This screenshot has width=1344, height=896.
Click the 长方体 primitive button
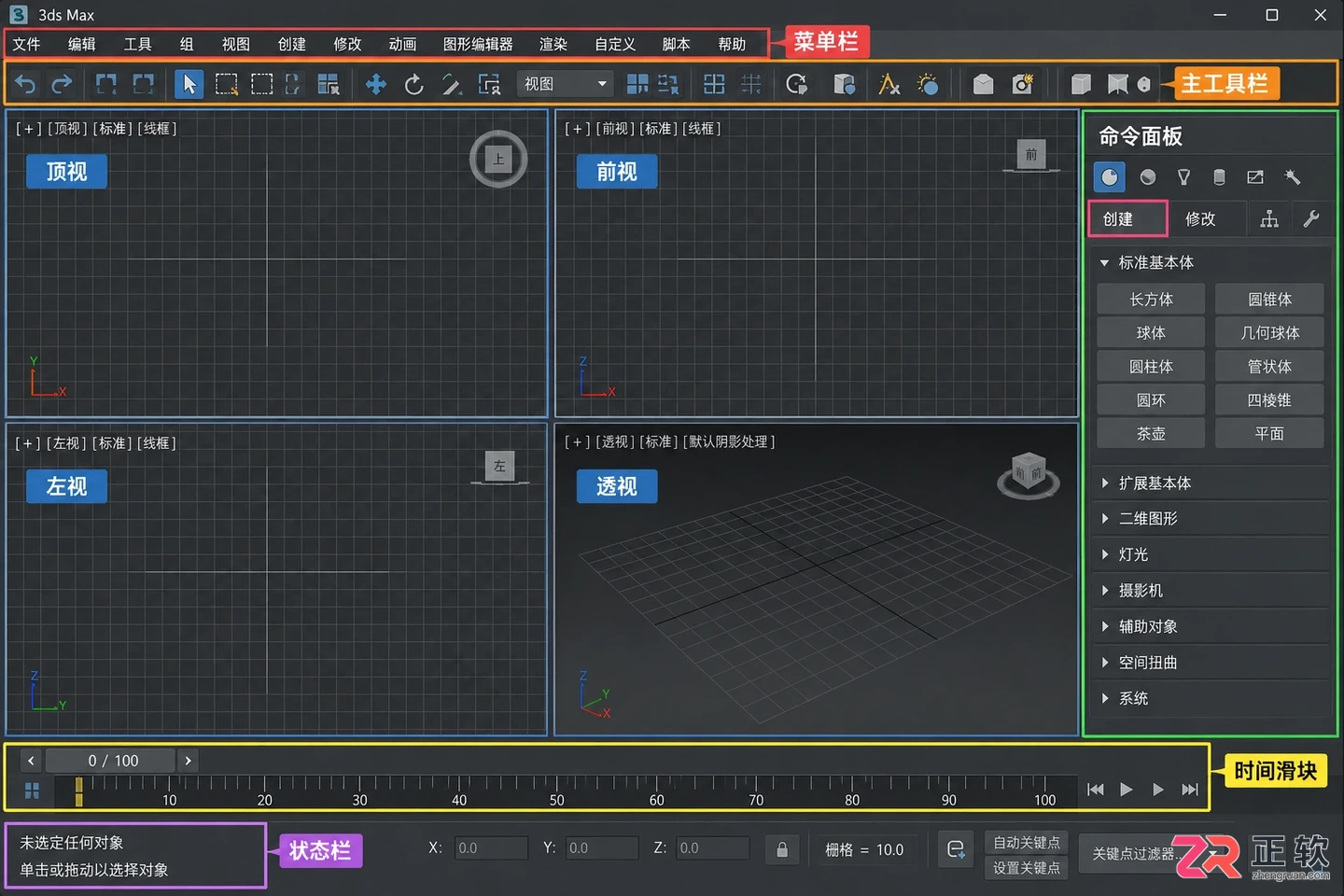click(x=1151, y=300)
